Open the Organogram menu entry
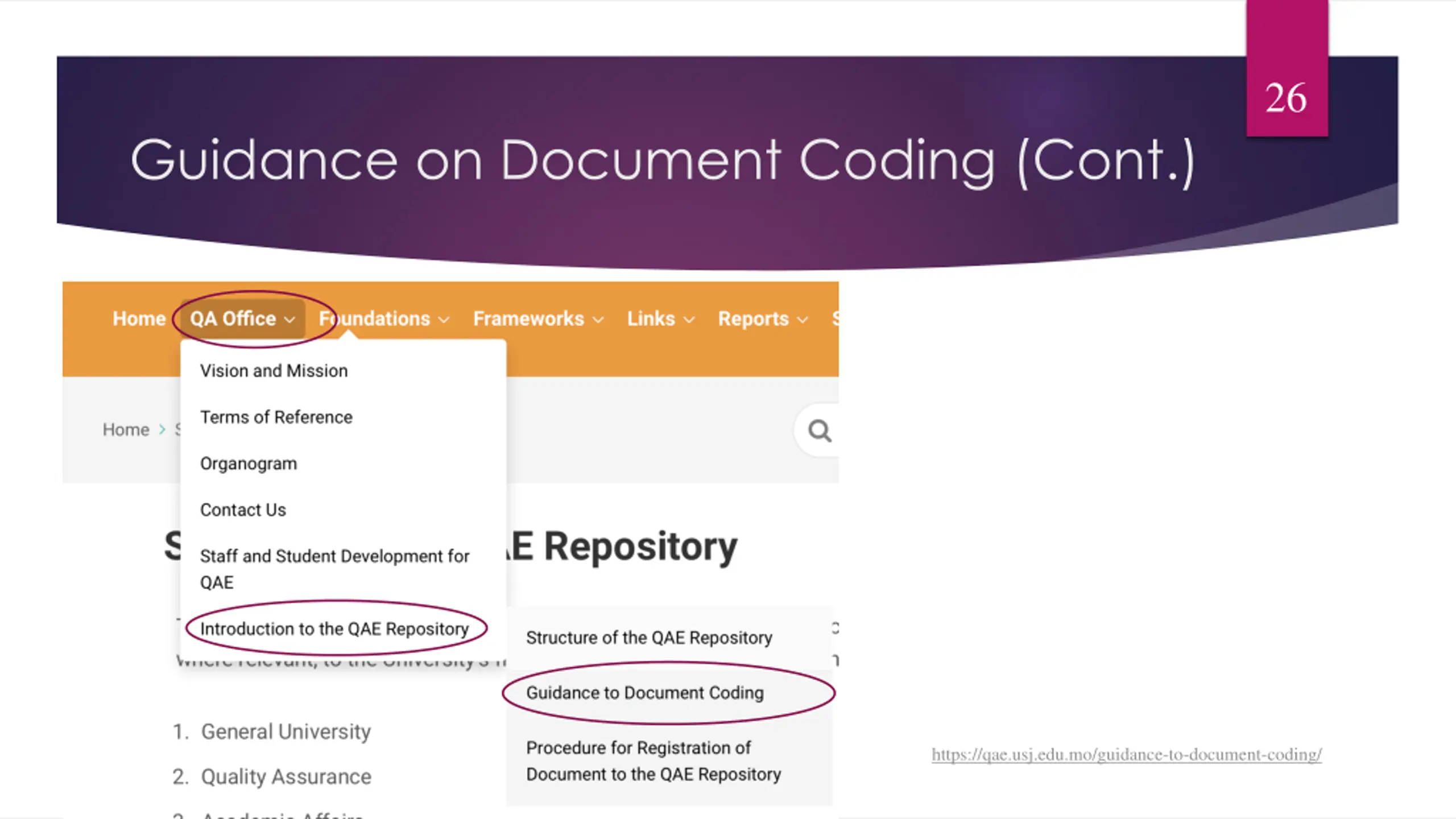Image resolution: width=1456 pixels, height=819 pixels. pyautogui.click(x=249, y=464)
